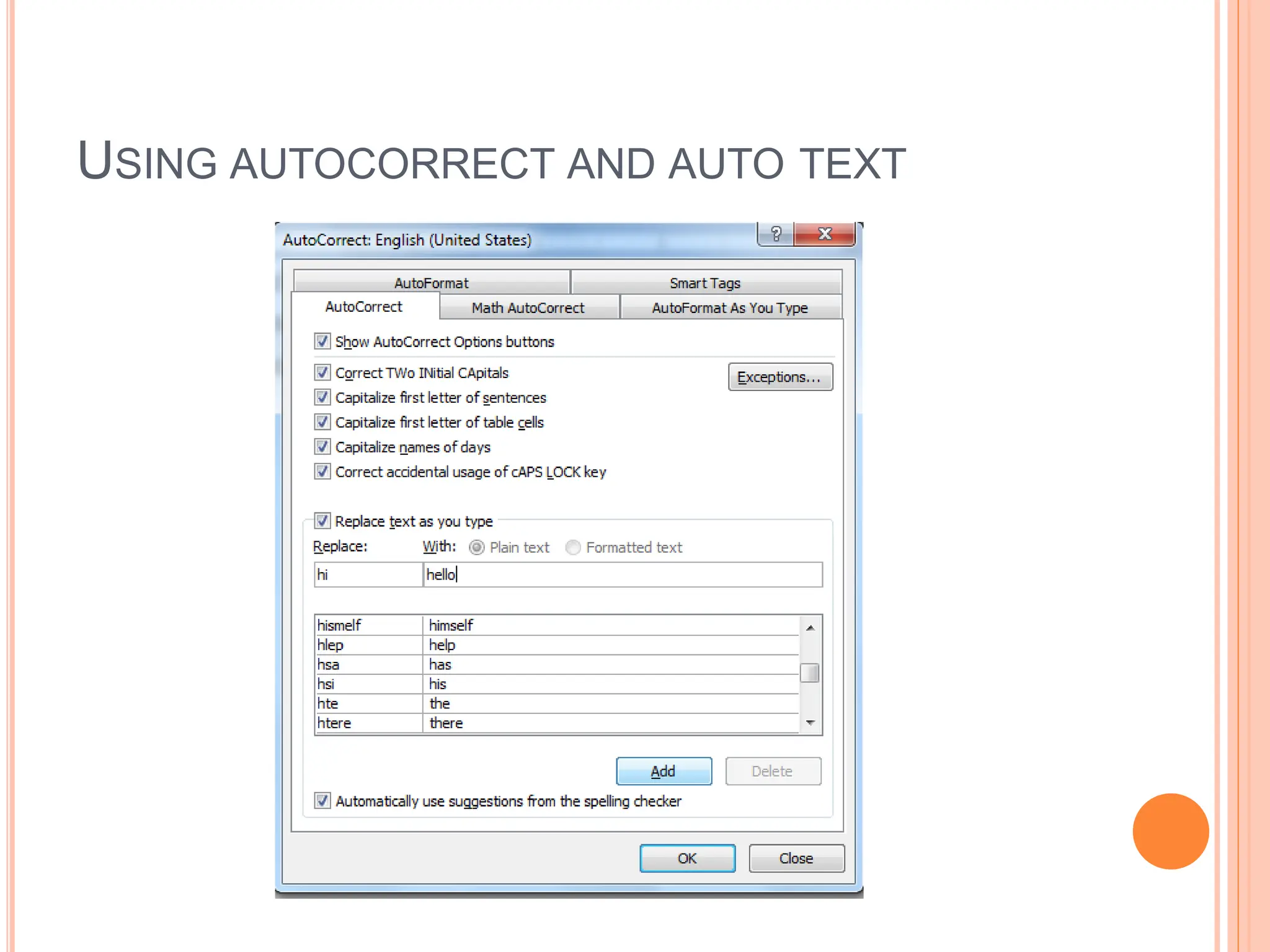
Task: Toggle Automatically use suggestions from spelling checker
Action: [322, 800]
